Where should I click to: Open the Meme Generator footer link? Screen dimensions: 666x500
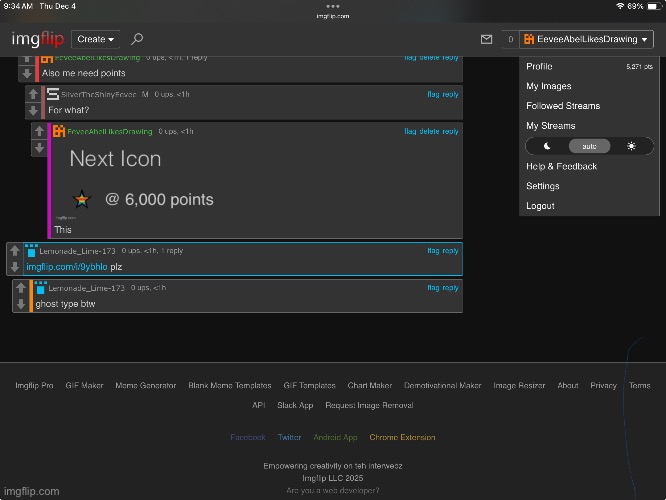[145, 385]
